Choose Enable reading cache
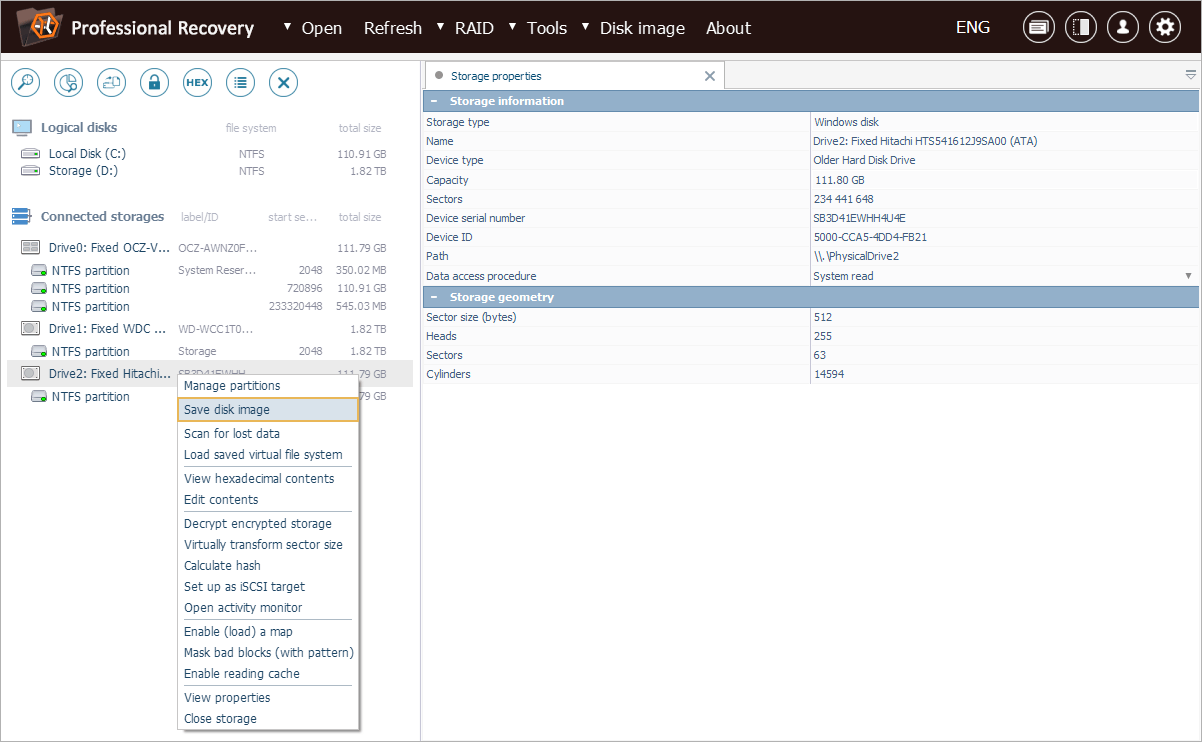This screenshot has width=1202, height=742. pos(268,674)
